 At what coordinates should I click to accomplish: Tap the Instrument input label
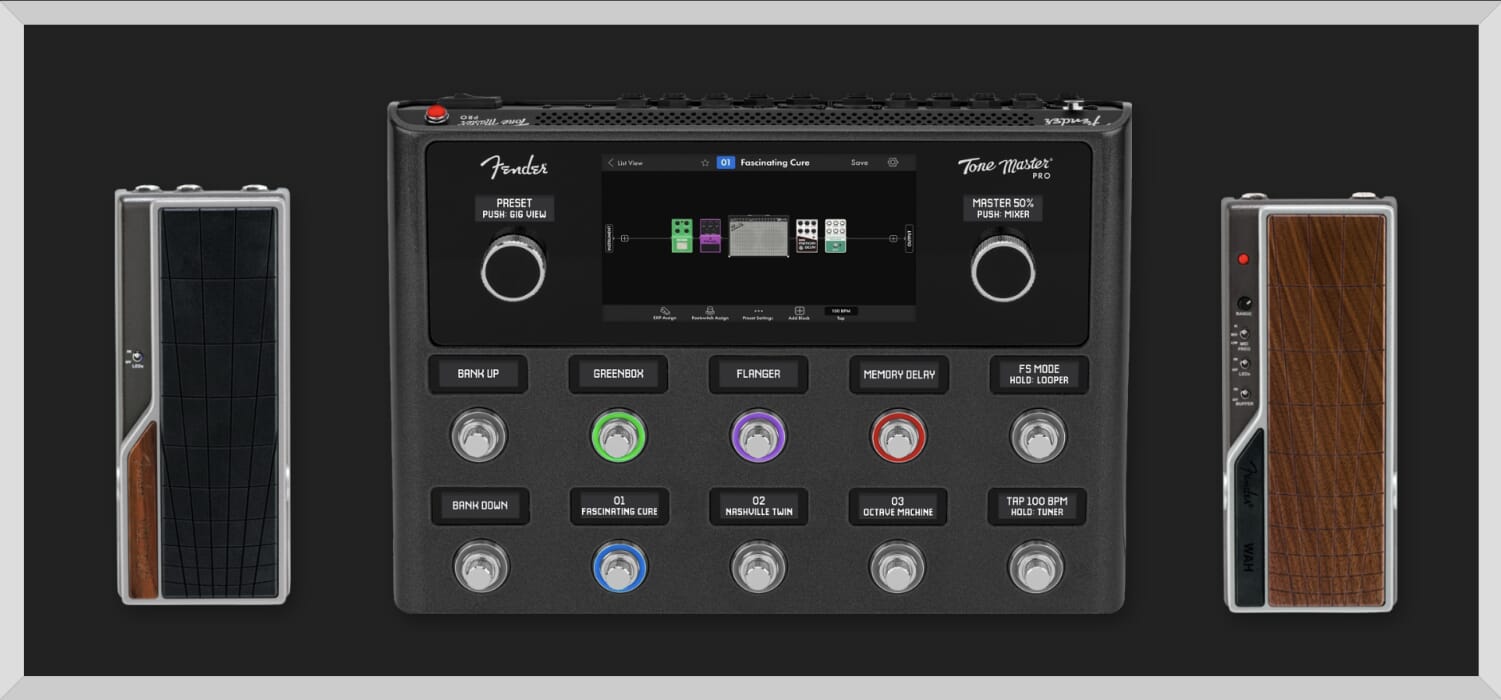coord(608,238)
